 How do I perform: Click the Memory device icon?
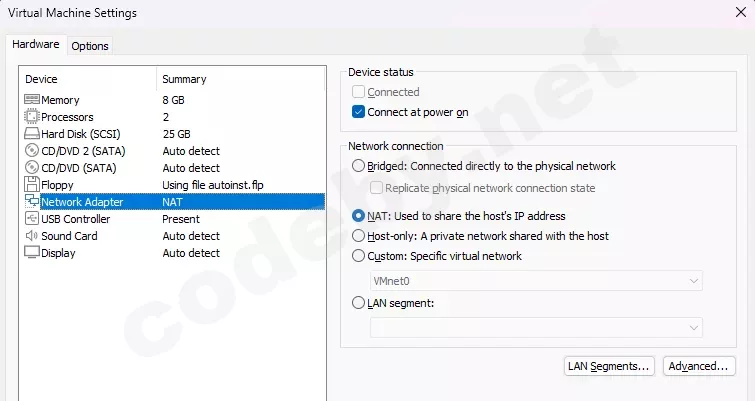(x=31, y=100)
